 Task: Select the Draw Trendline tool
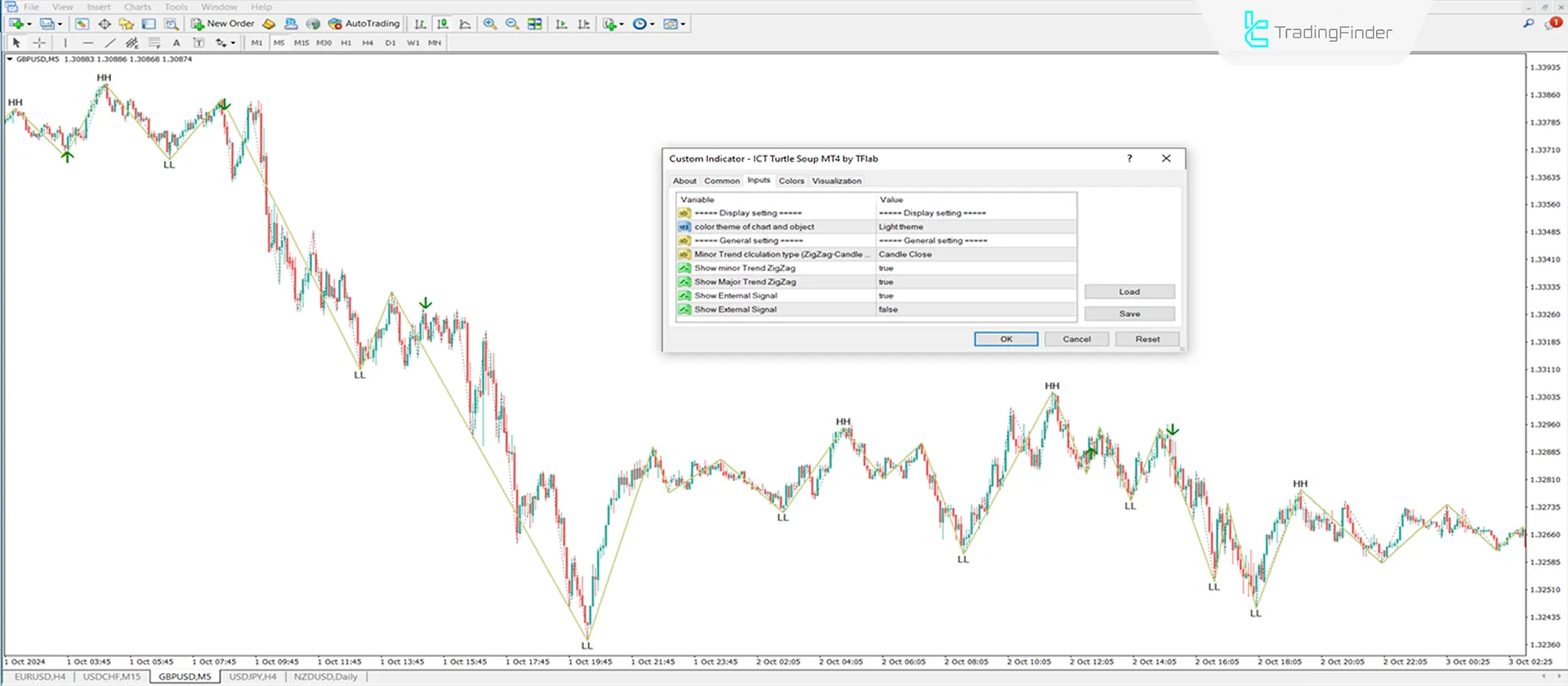109,42
